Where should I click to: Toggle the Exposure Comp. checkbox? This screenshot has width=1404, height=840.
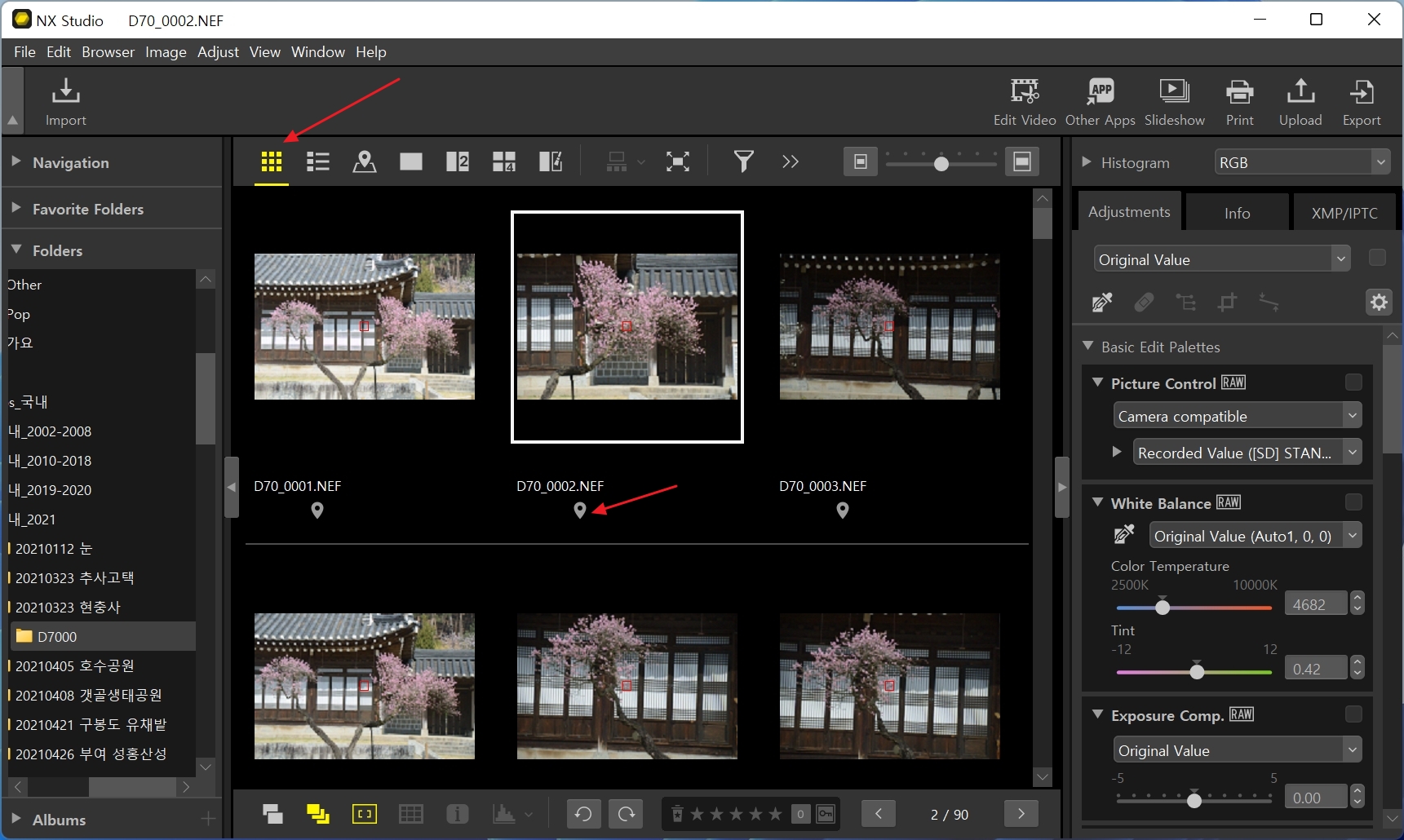(x=1353, y=714)
